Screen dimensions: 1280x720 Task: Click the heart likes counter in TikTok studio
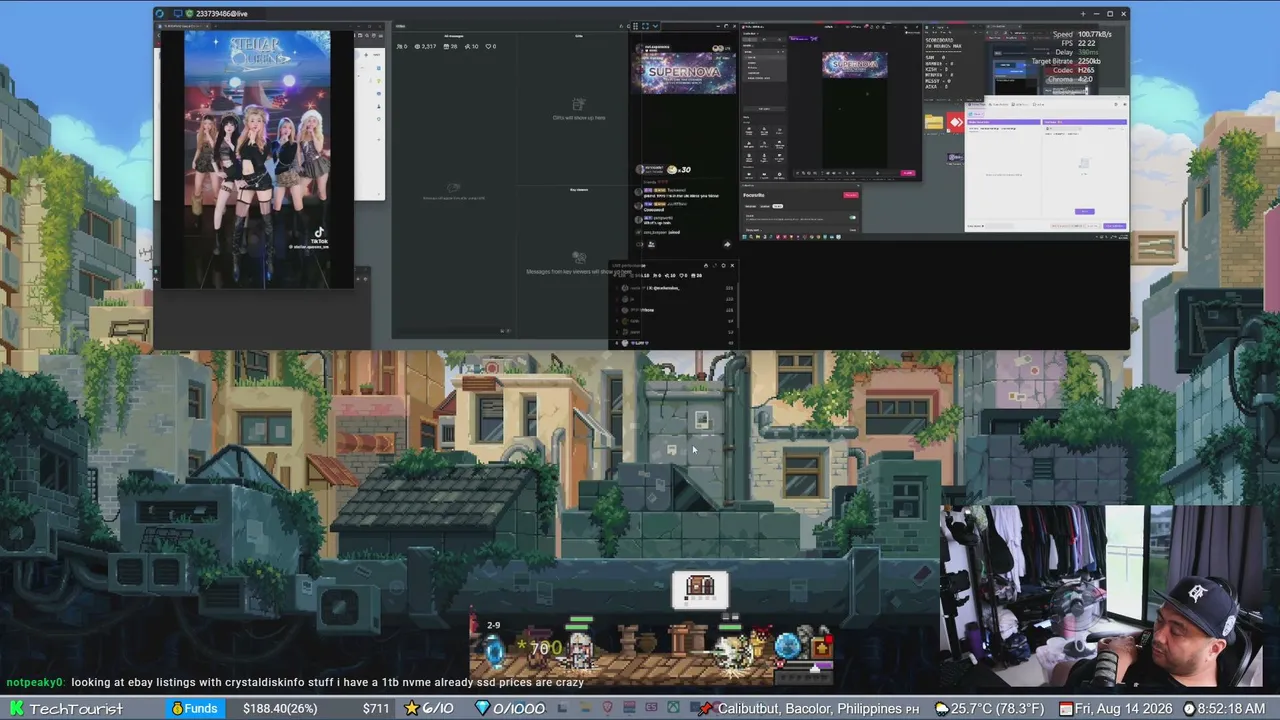point(490,46)
